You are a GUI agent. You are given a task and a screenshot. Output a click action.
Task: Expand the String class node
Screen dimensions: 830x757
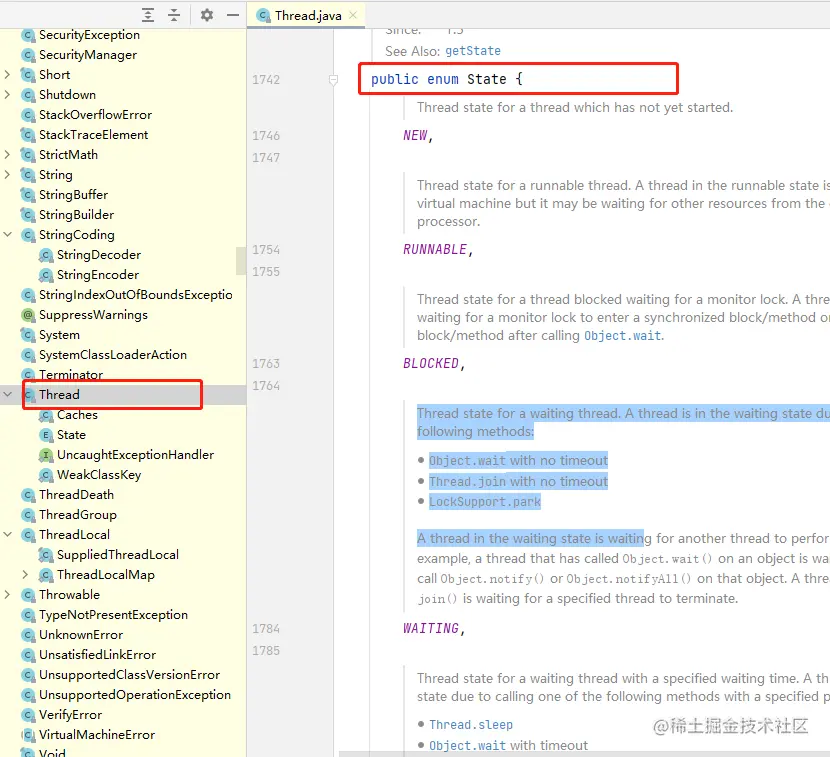pos(7,175)
